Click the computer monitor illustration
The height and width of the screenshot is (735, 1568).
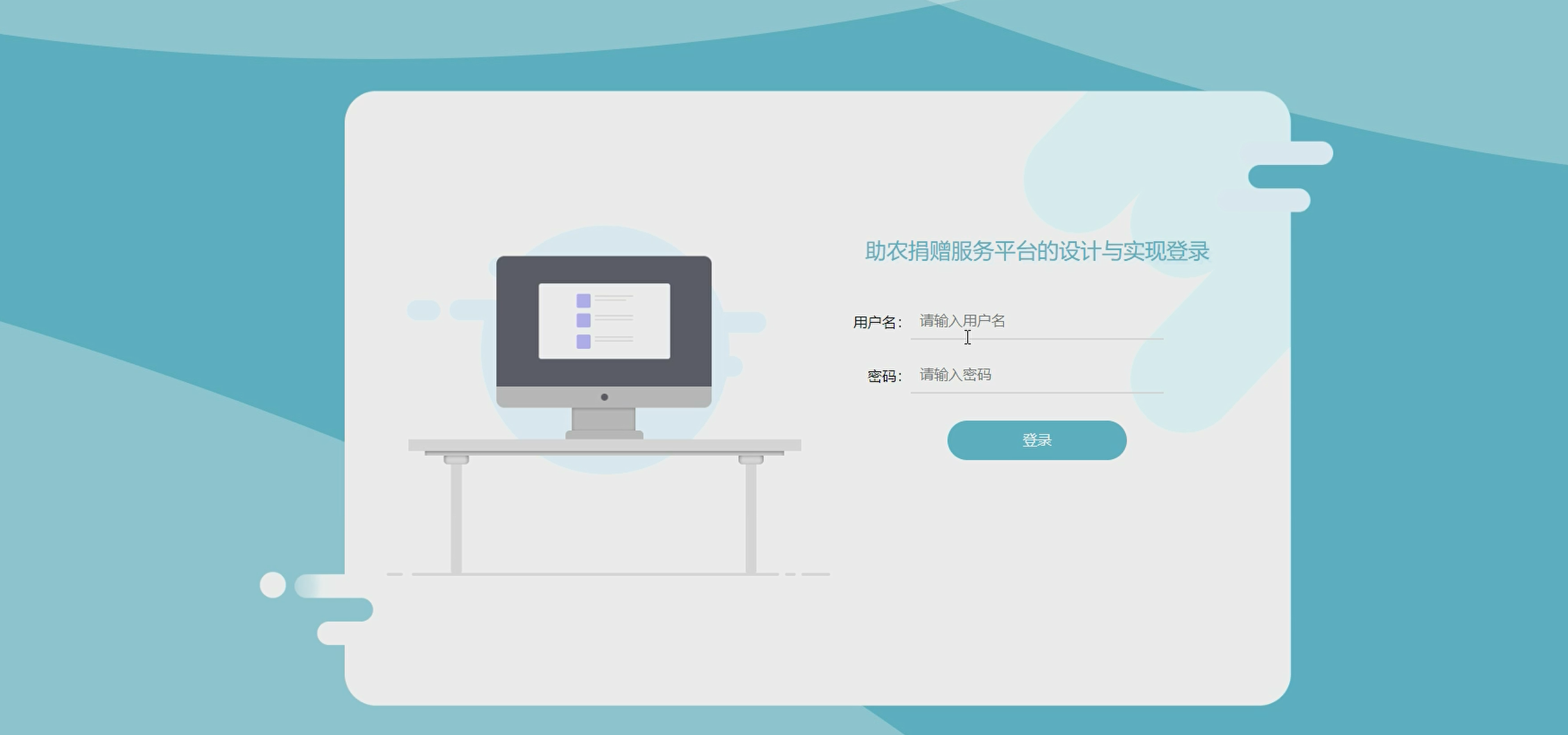[604, 347]
